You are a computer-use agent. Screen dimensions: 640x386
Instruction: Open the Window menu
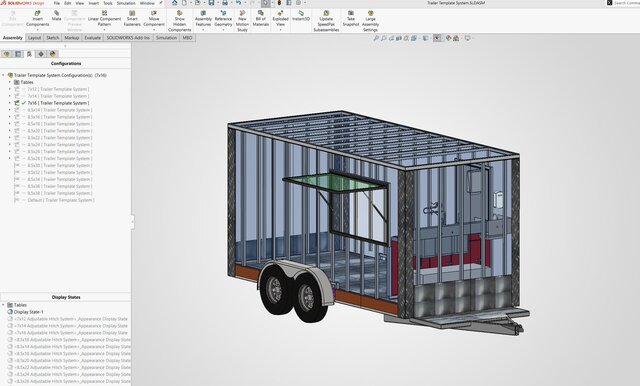pyautogui.click(x=147, y=3)
